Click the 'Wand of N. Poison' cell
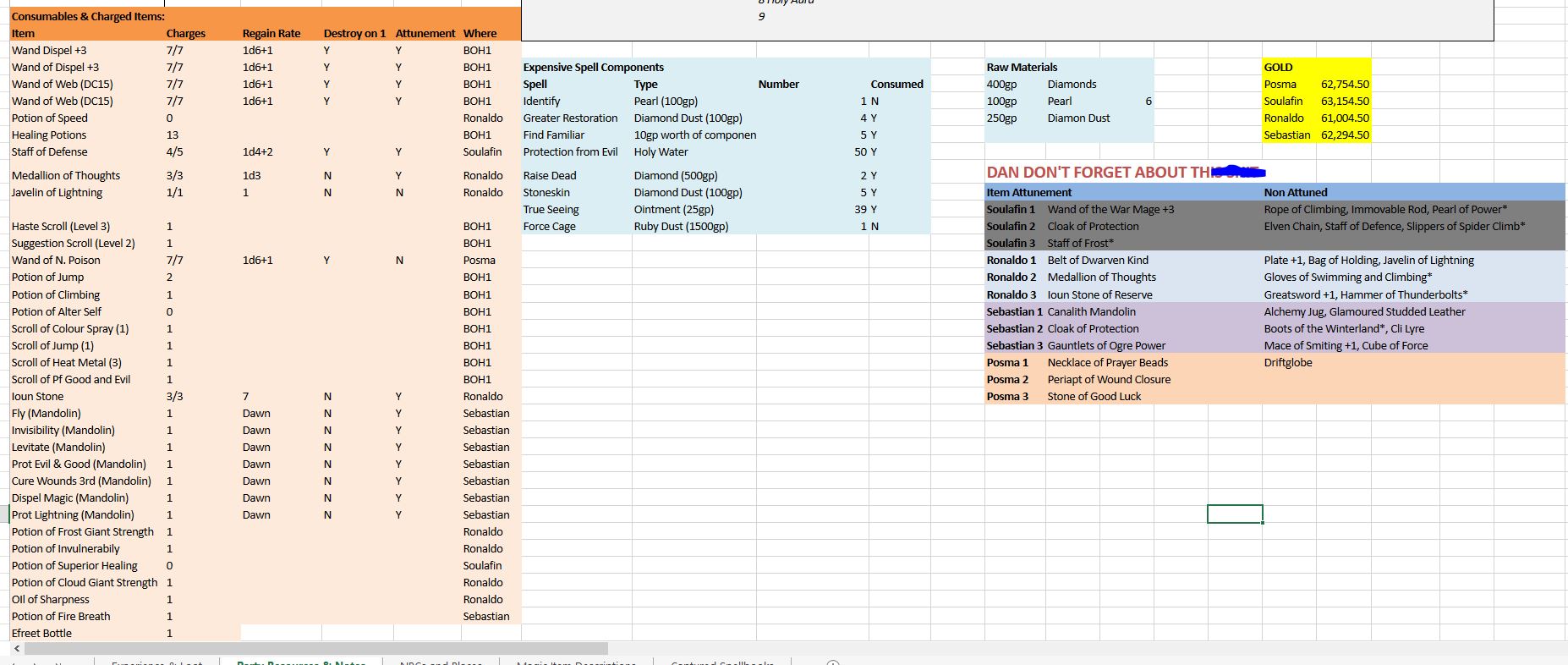This screenshot has height=665, width=1568. click(56, 260)
